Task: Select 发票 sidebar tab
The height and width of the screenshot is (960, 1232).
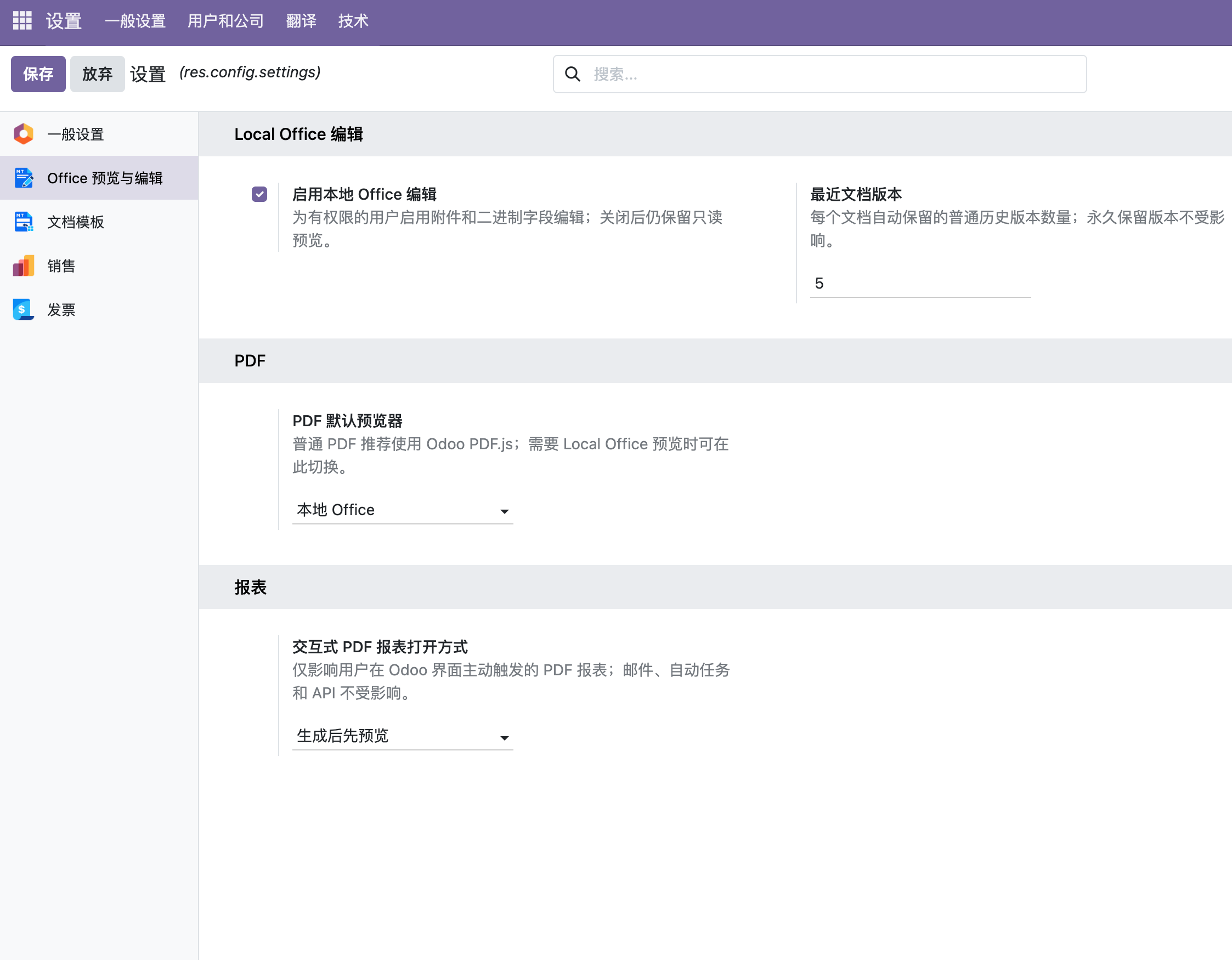Action: [x=99, y=309]
